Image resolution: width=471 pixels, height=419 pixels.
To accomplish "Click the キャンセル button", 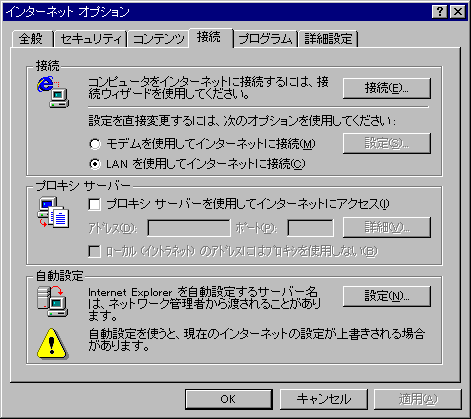I will tap(324, 399).
